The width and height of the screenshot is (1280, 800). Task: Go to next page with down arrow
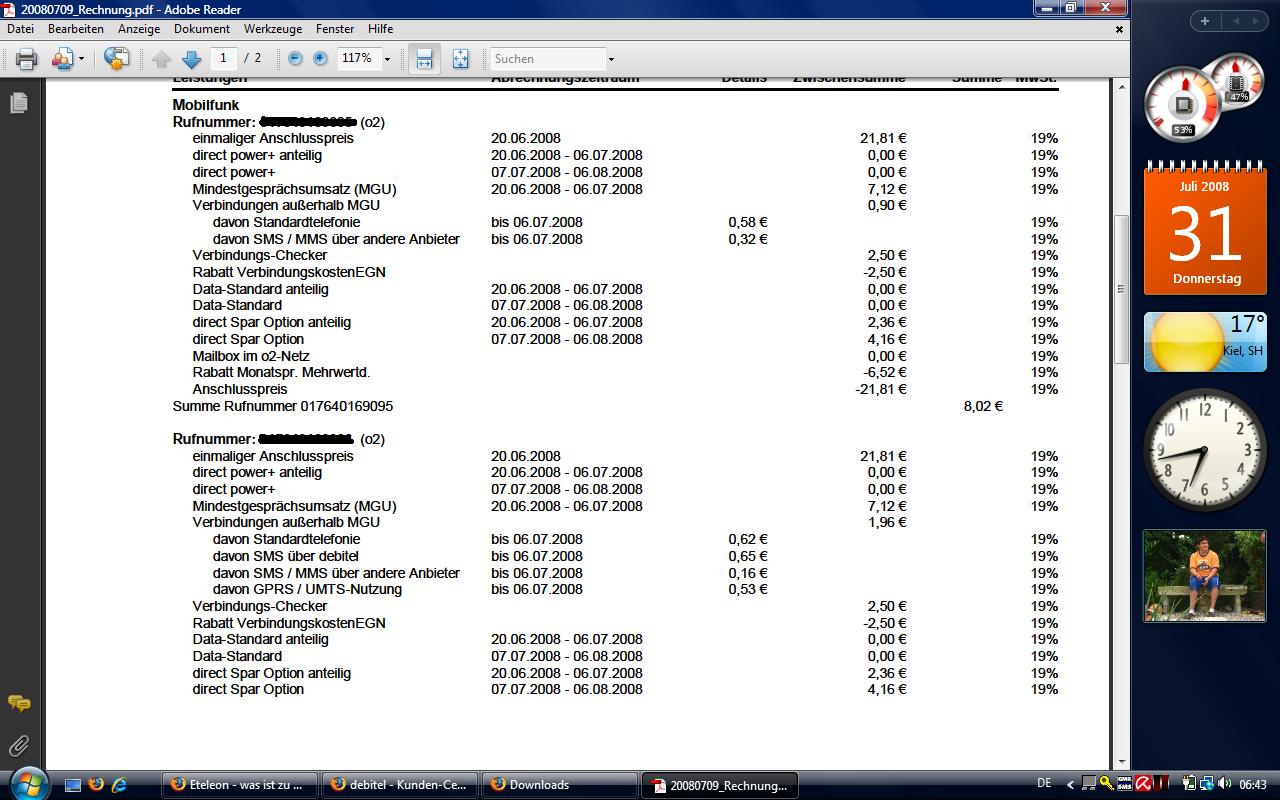tap(192, 59)
